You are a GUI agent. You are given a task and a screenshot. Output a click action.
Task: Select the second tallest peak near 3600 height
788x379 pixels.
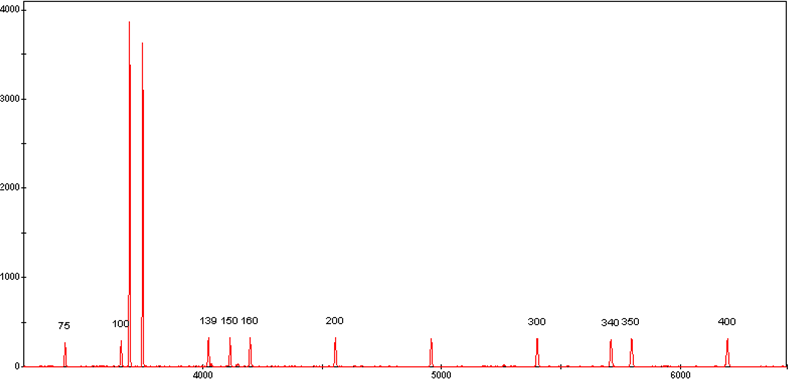click(x=143, y=204)
